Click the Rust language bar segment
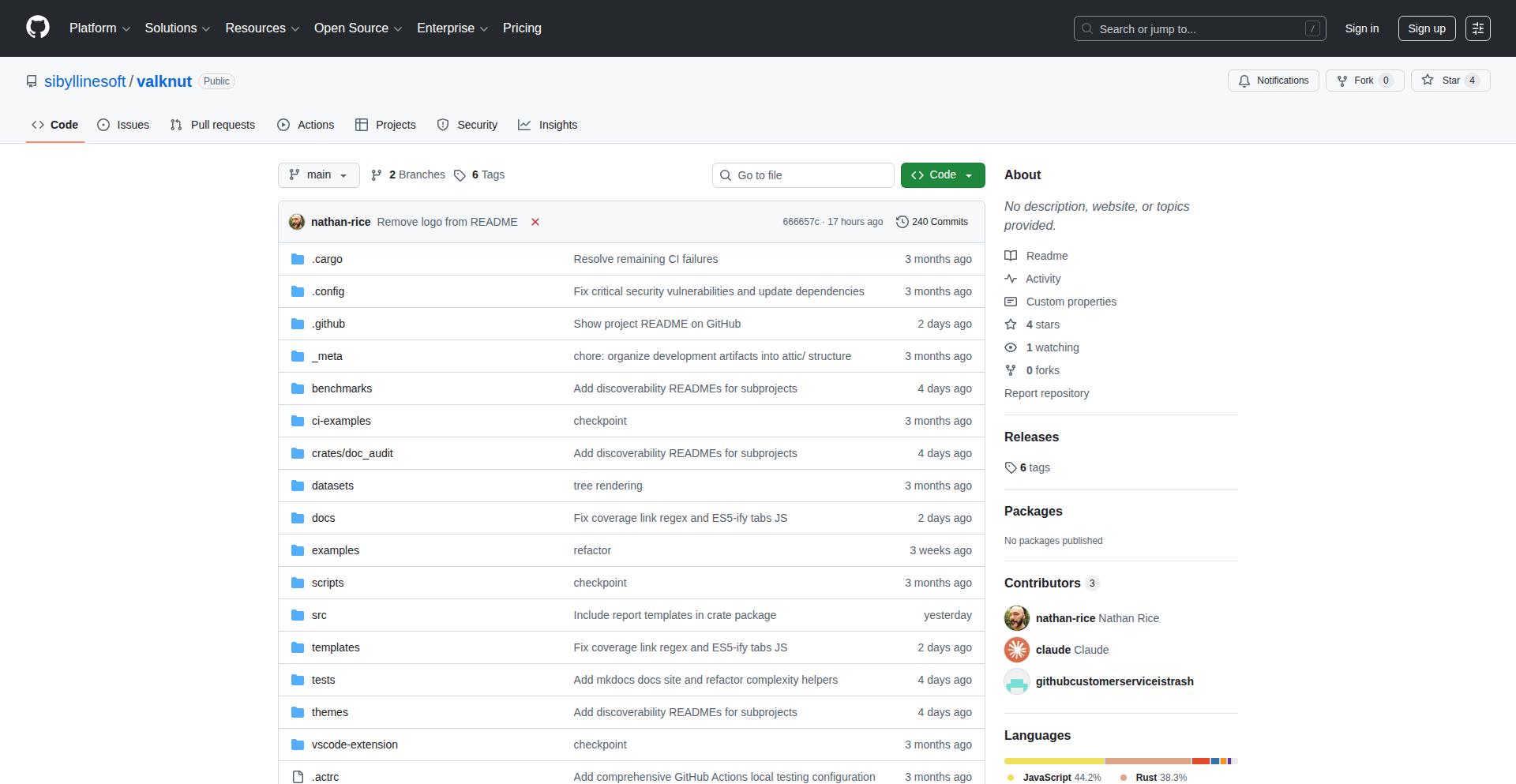The image size is (1516, 784). (1149, 761)
